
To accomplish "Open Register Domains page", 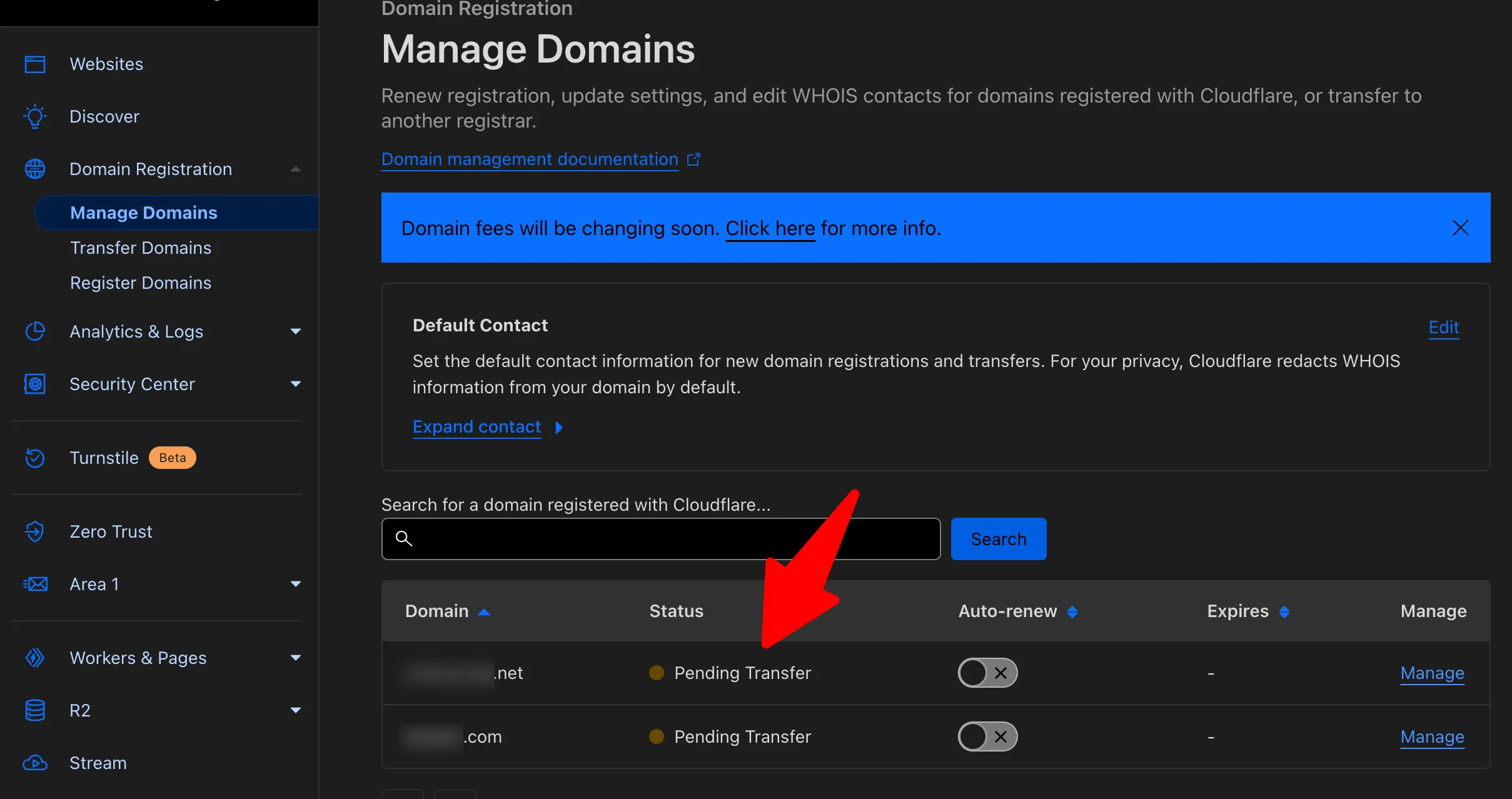I will pos(141,283).
